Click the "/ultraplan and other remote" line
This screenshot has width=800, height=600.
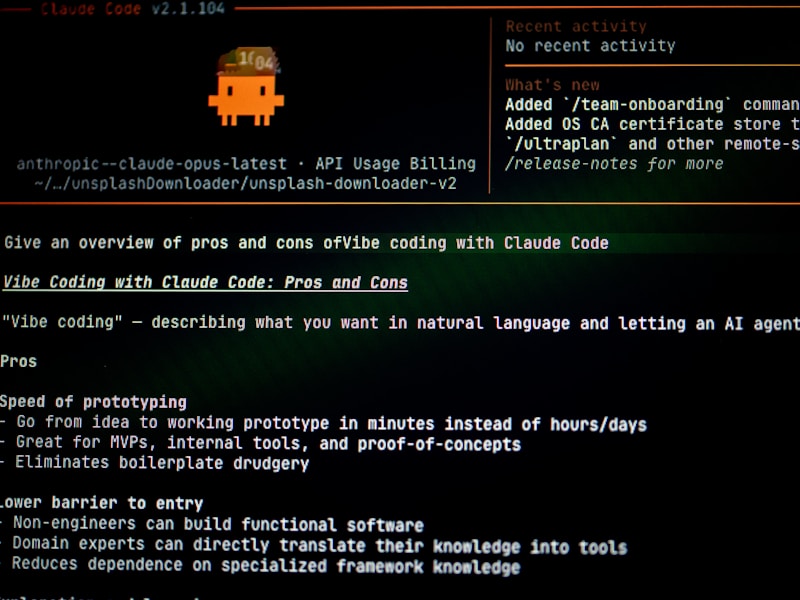[x=653, y=144]
